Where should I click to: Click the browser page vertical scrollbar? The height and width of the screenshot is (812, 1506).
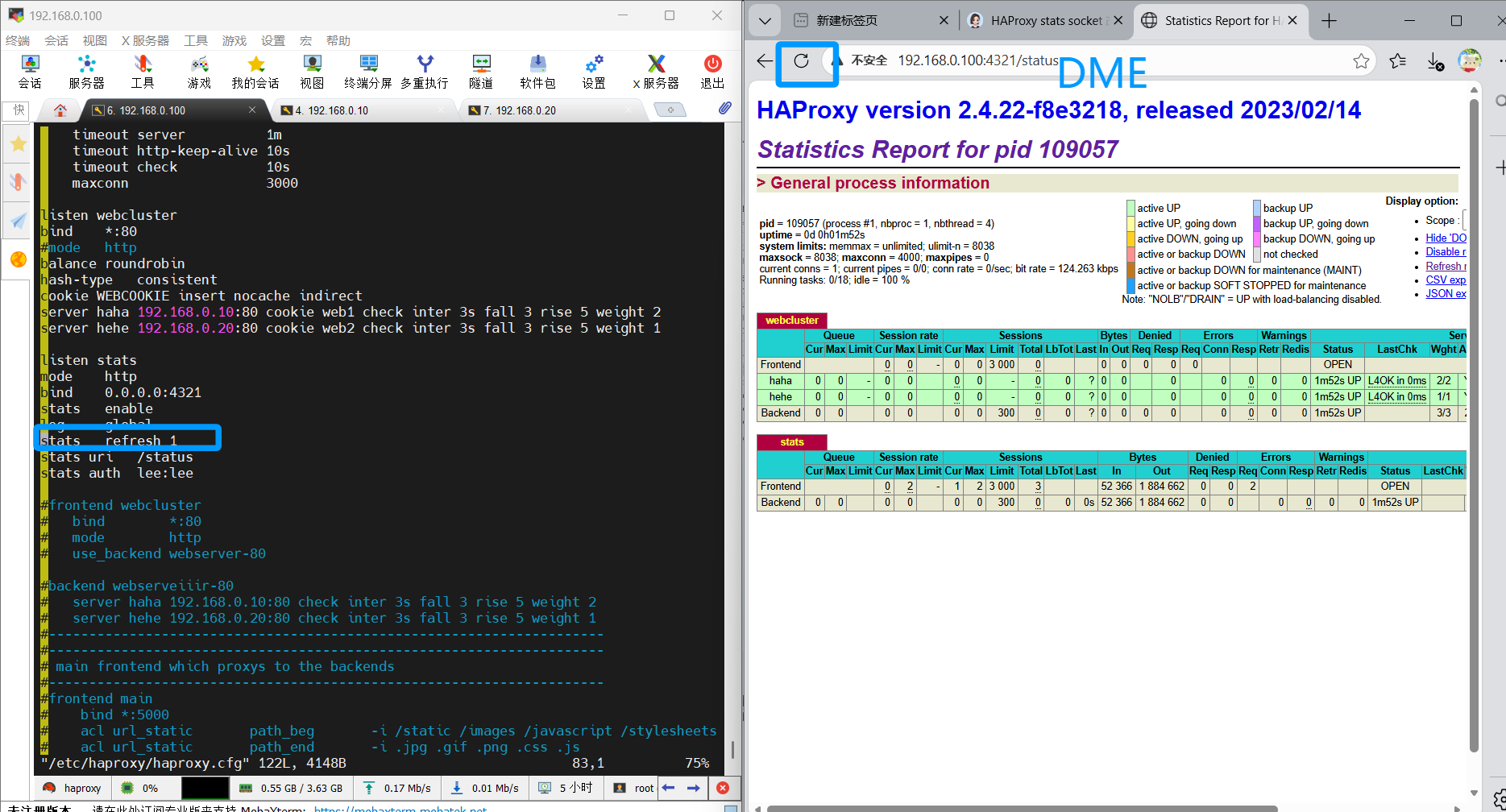tap(1474, 425)
